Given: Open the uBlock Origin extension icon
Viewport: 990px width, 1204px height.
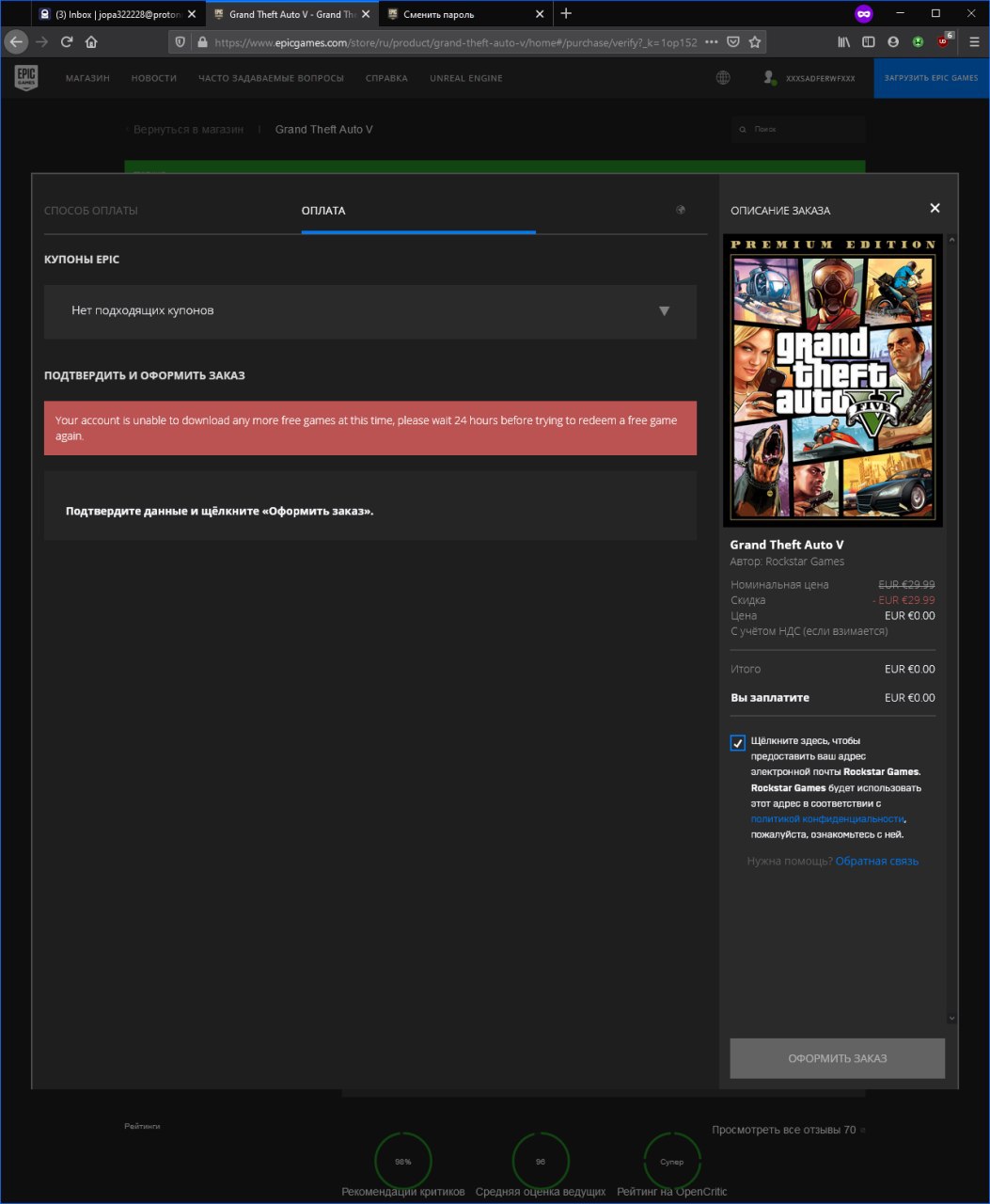Looking at the screenshot, I should (944, 40).
